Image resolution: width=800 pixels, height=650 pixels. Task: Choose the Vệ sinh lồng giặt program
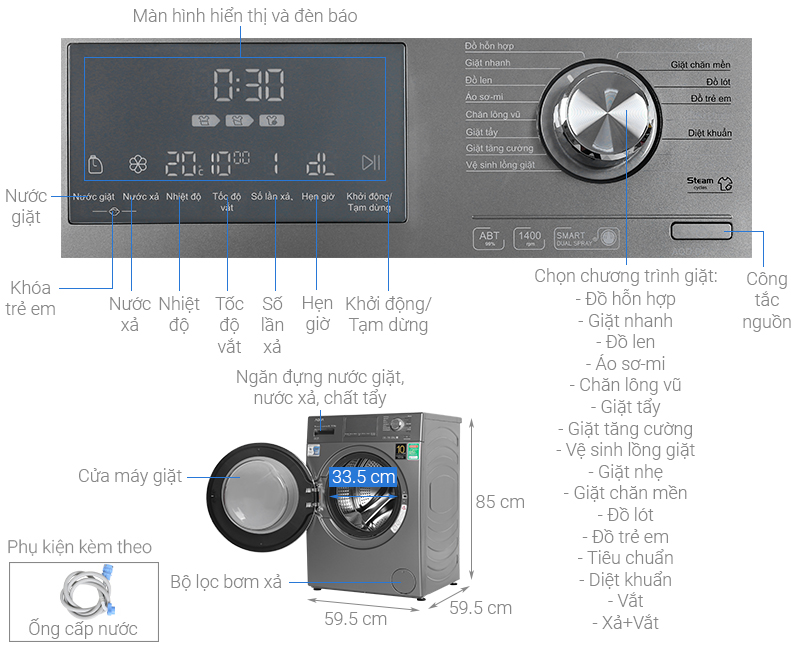[500, 164]
